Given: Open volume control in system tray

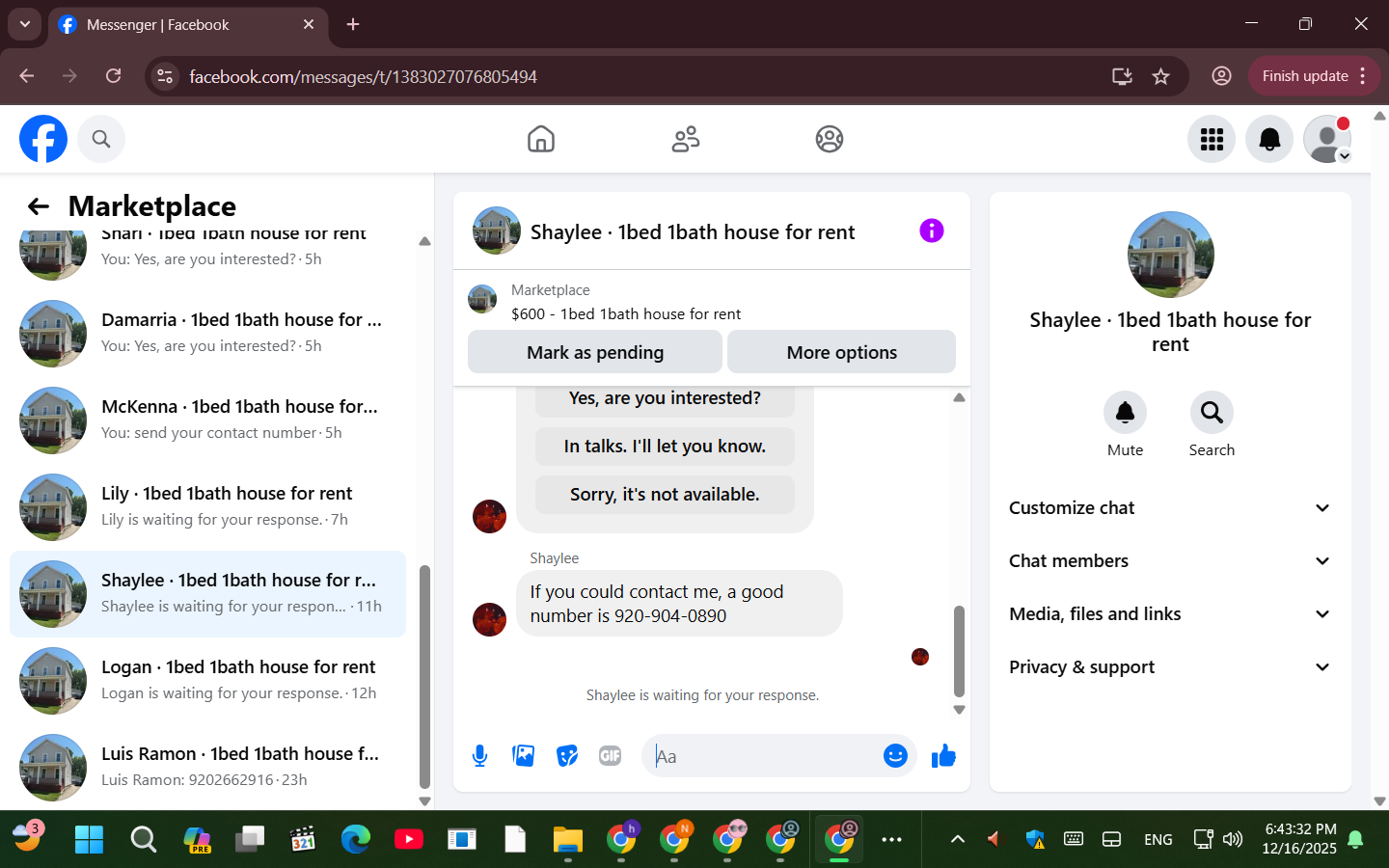Looking at the screenshot, I should coord(1233,839).
